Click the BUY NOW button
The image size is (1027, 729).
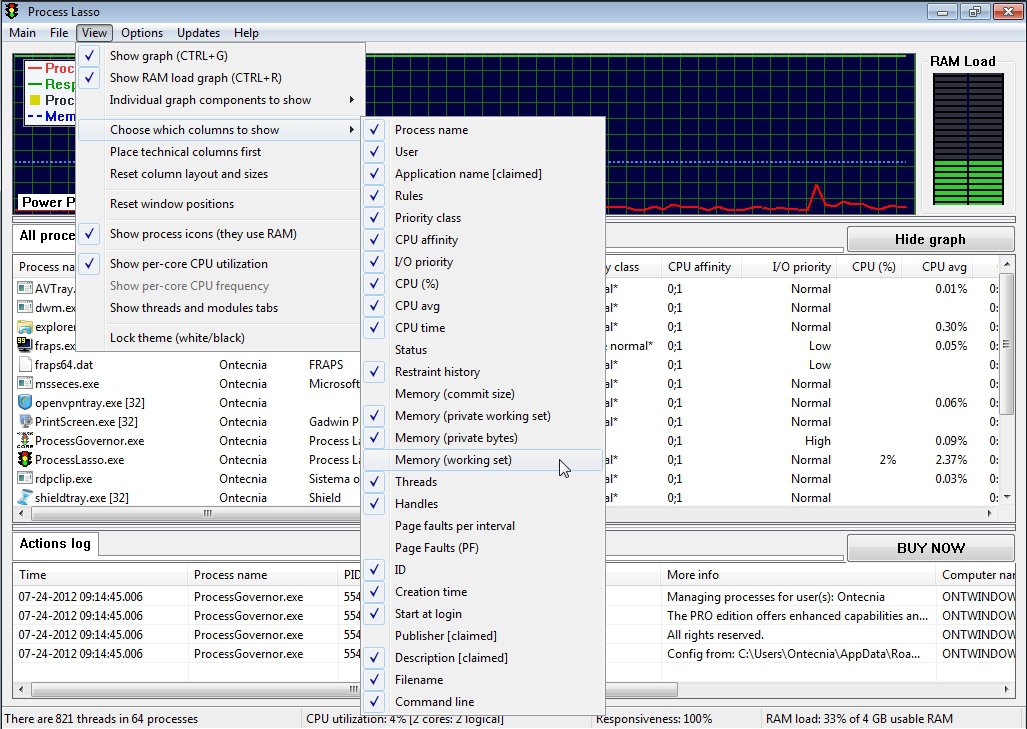[930, 548]
